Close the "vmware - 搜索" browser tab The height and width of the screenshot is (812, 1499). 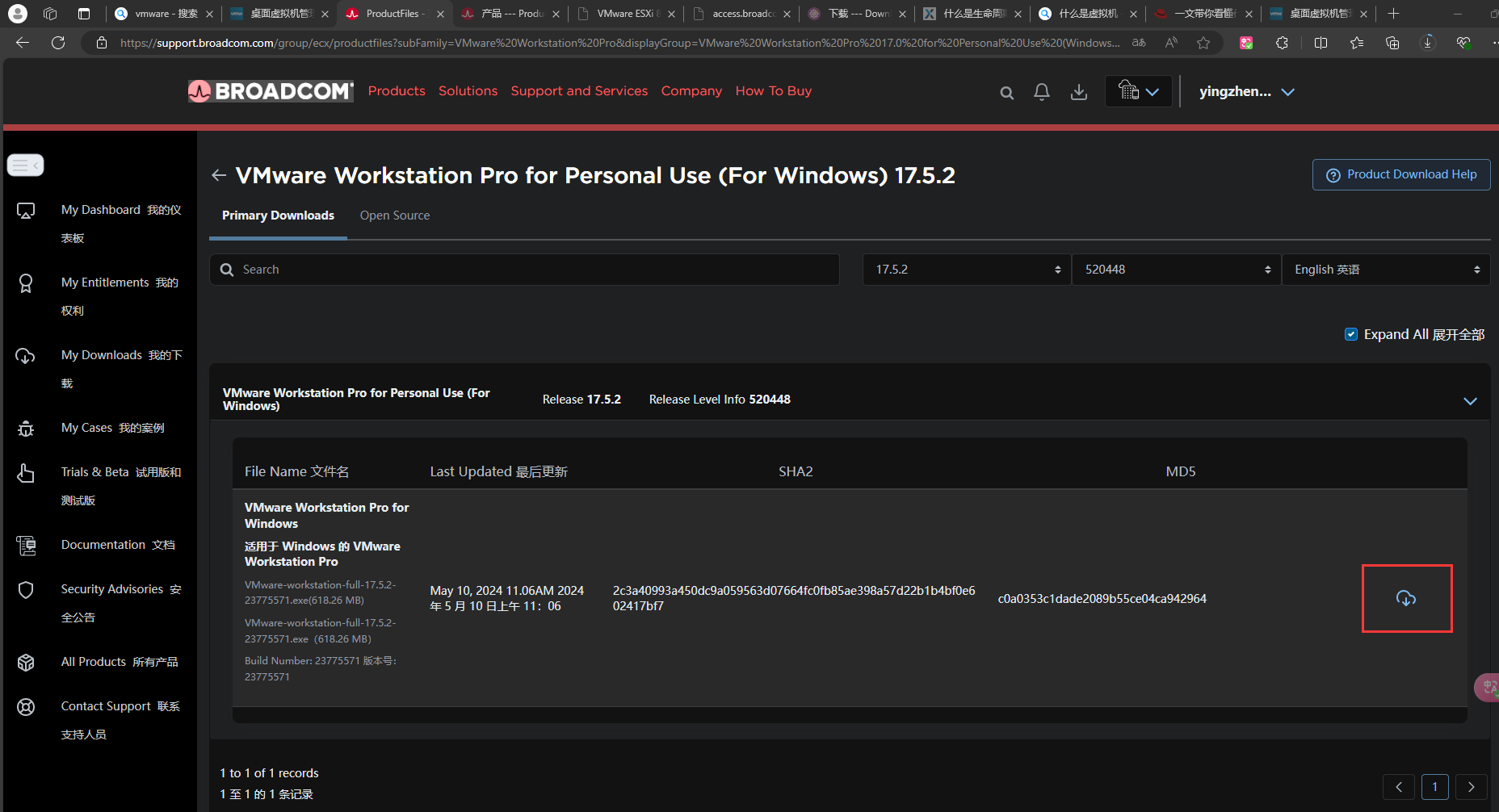(209, 14)
